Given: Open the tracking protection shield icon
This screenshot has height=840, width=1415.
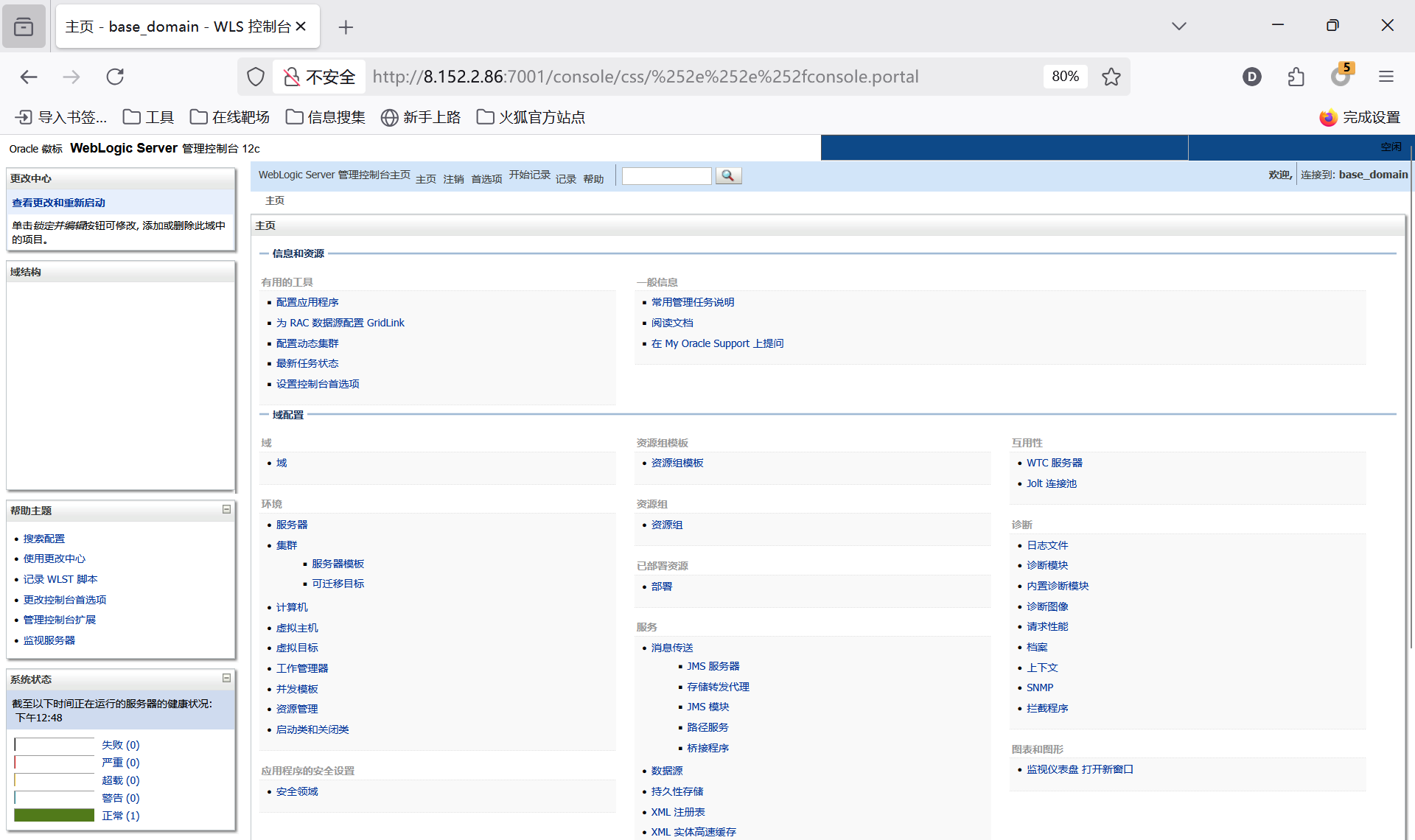Looking at the screenshot, I should coord(256,77).
